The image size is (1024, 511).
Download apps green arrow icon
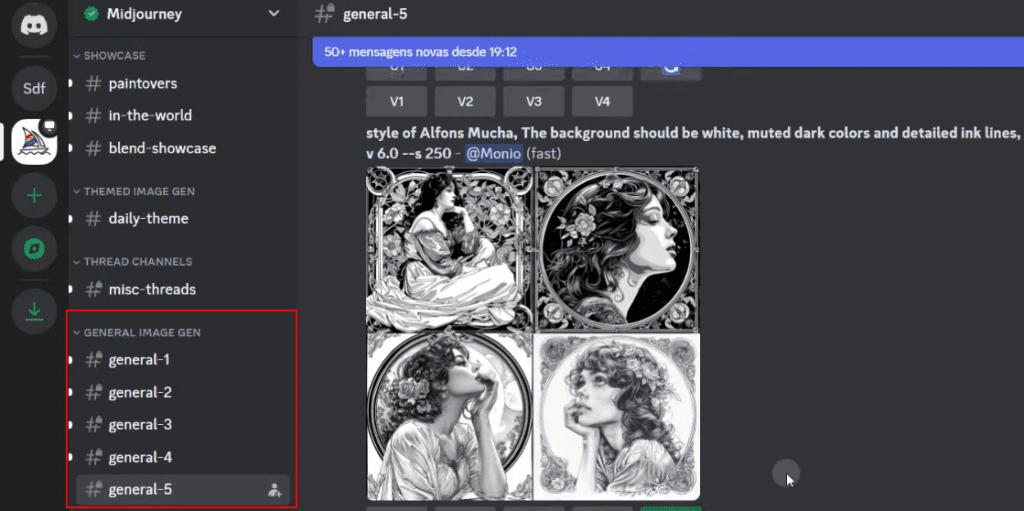click(x=34, y=312)
